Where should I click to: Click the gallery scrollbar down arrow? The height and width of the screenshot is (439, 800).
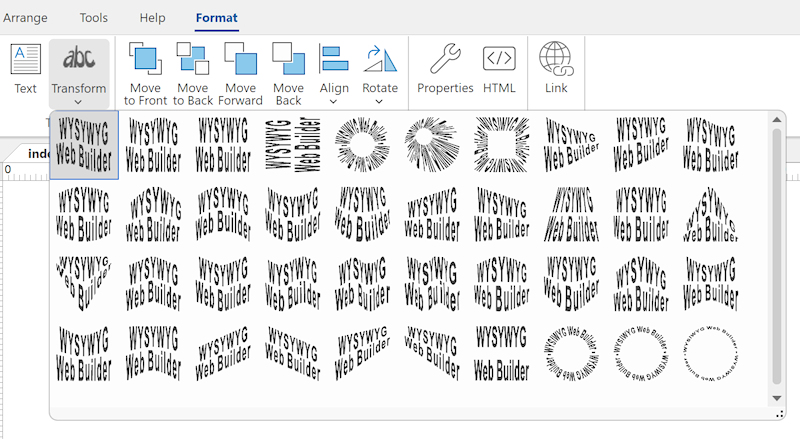coord(777,398)
